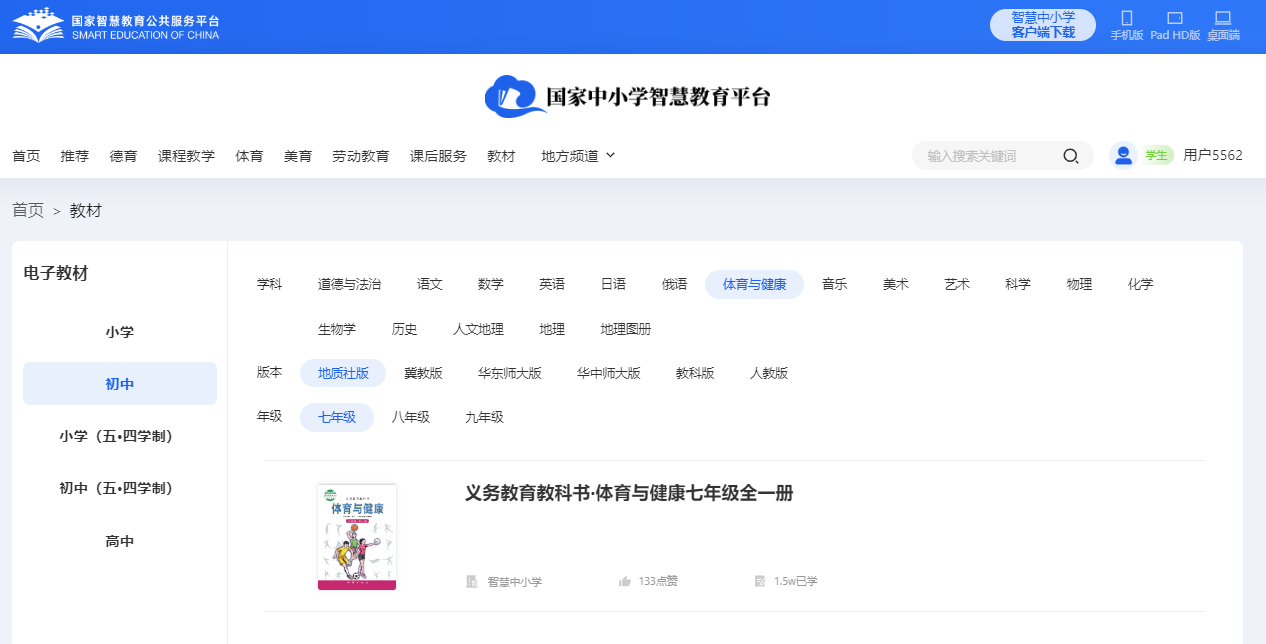This screenshot has width=1266, height=644.
Task: Filter subject by 历史
Action: 405,329
